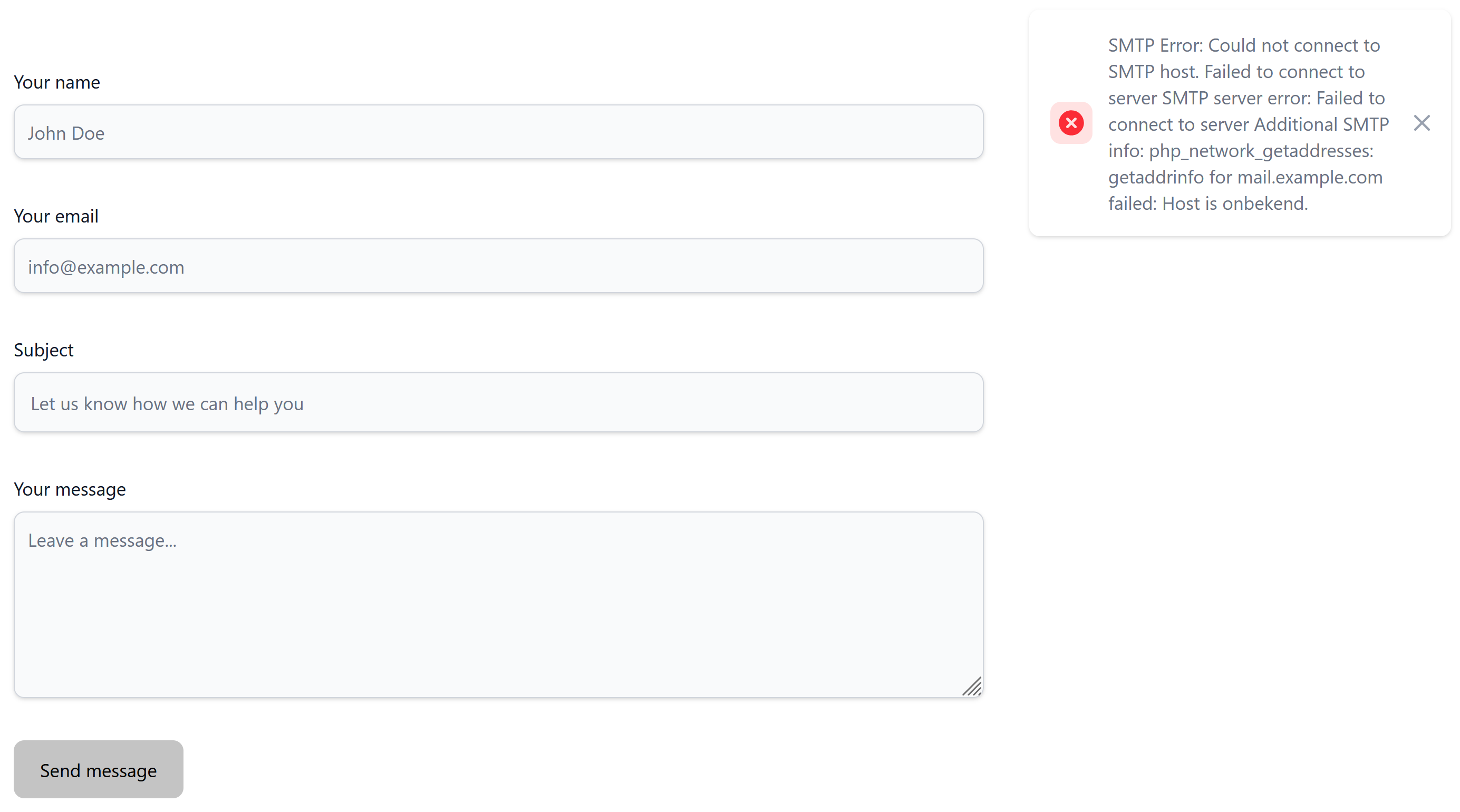The height and width of the screenshot is (812, 1460).
Task: Click the "Leave a message..." placeholder
Action: 102,540
